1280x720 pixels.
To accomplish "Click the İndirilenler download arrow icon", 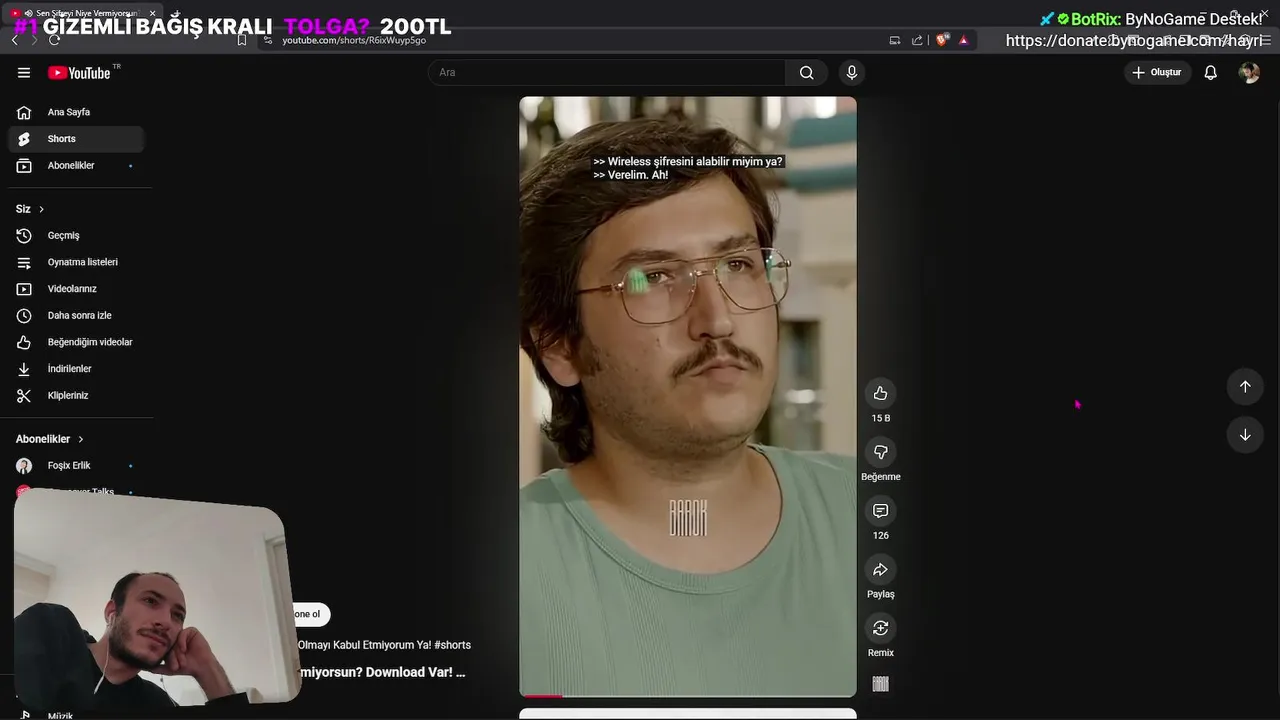I will [24, 369].
